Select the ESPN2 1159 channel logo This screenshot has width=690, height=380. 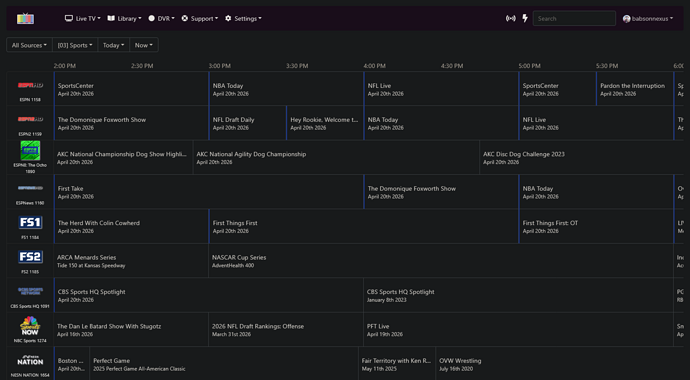coord(30,119)
